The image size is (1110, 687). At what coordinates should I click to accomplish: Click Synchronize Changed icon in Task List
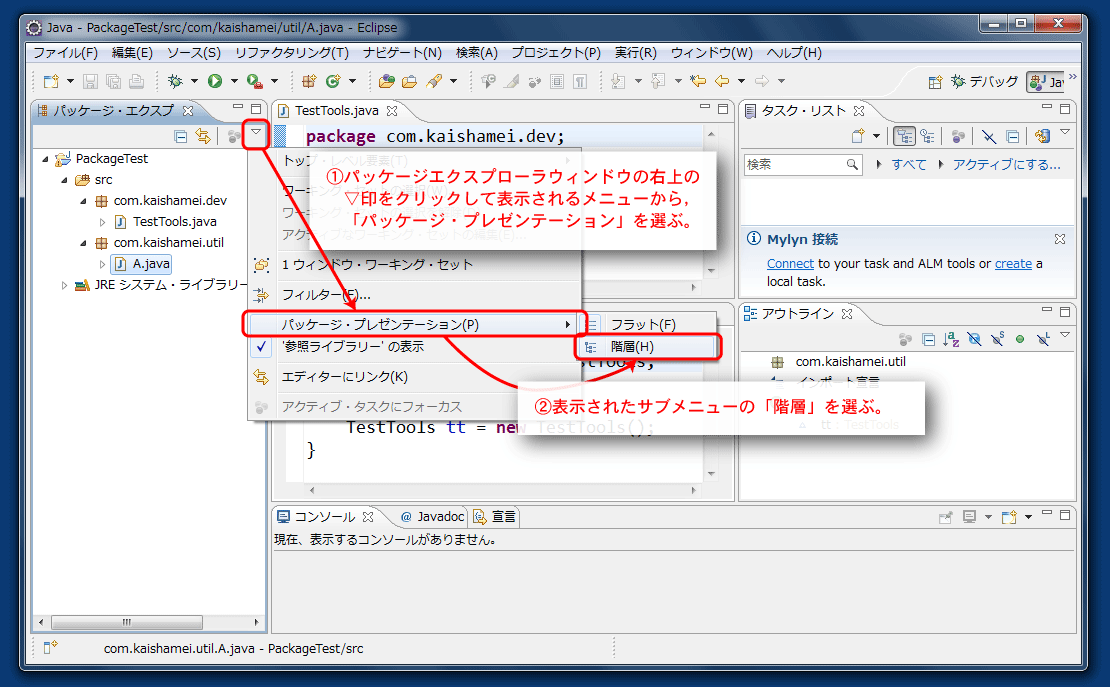pyautogui.click(x=1042, y=136)
